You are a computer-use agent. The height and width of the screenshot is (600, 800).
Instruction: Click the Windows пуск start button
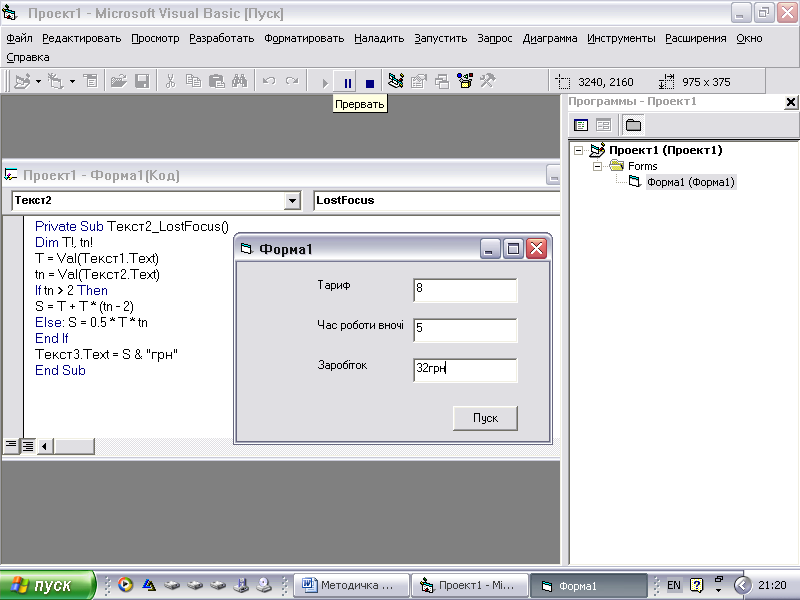tap(47, 585)
